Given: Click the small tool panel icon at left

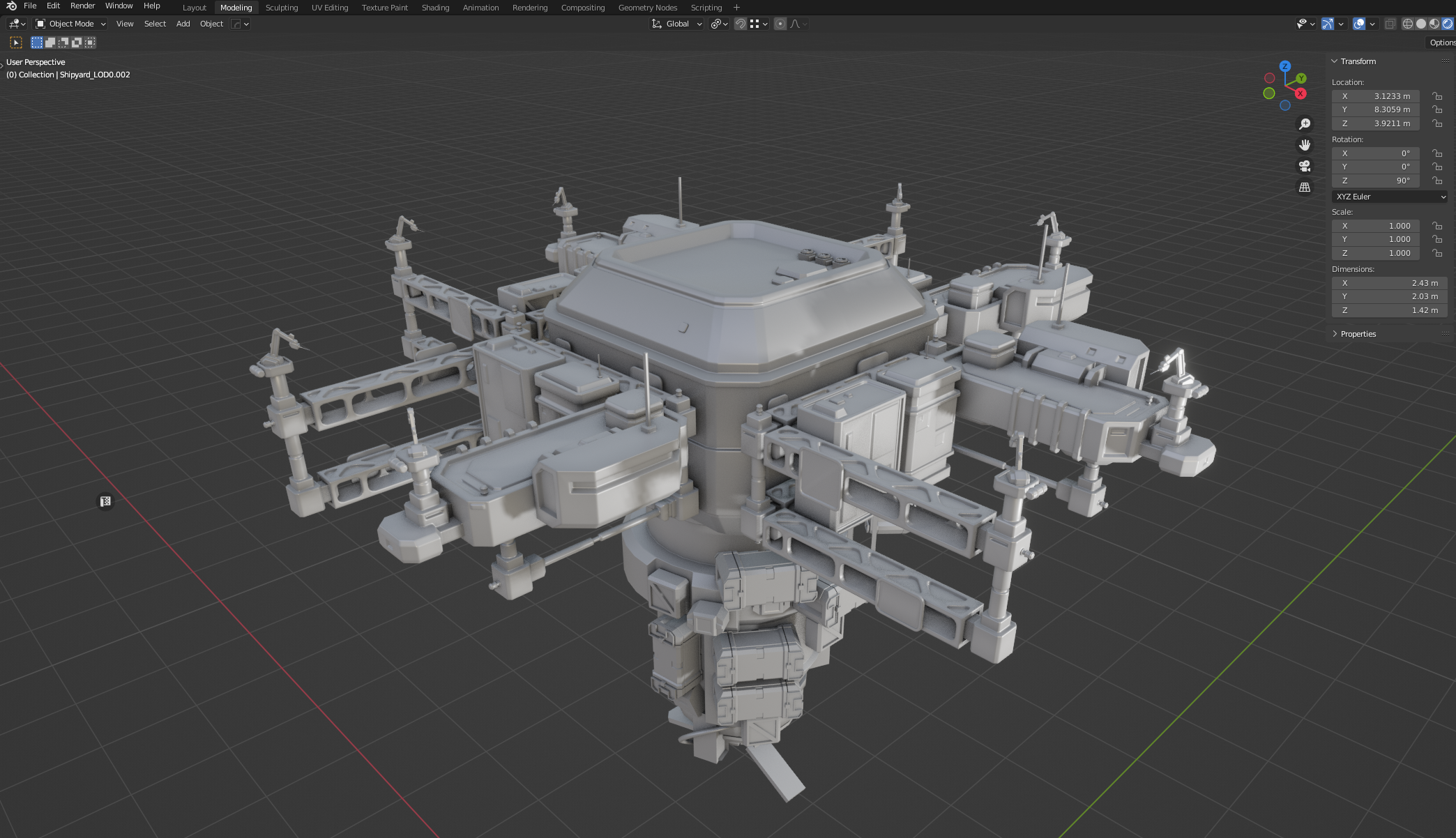Looking at the screenshot, I should (105, 501).
